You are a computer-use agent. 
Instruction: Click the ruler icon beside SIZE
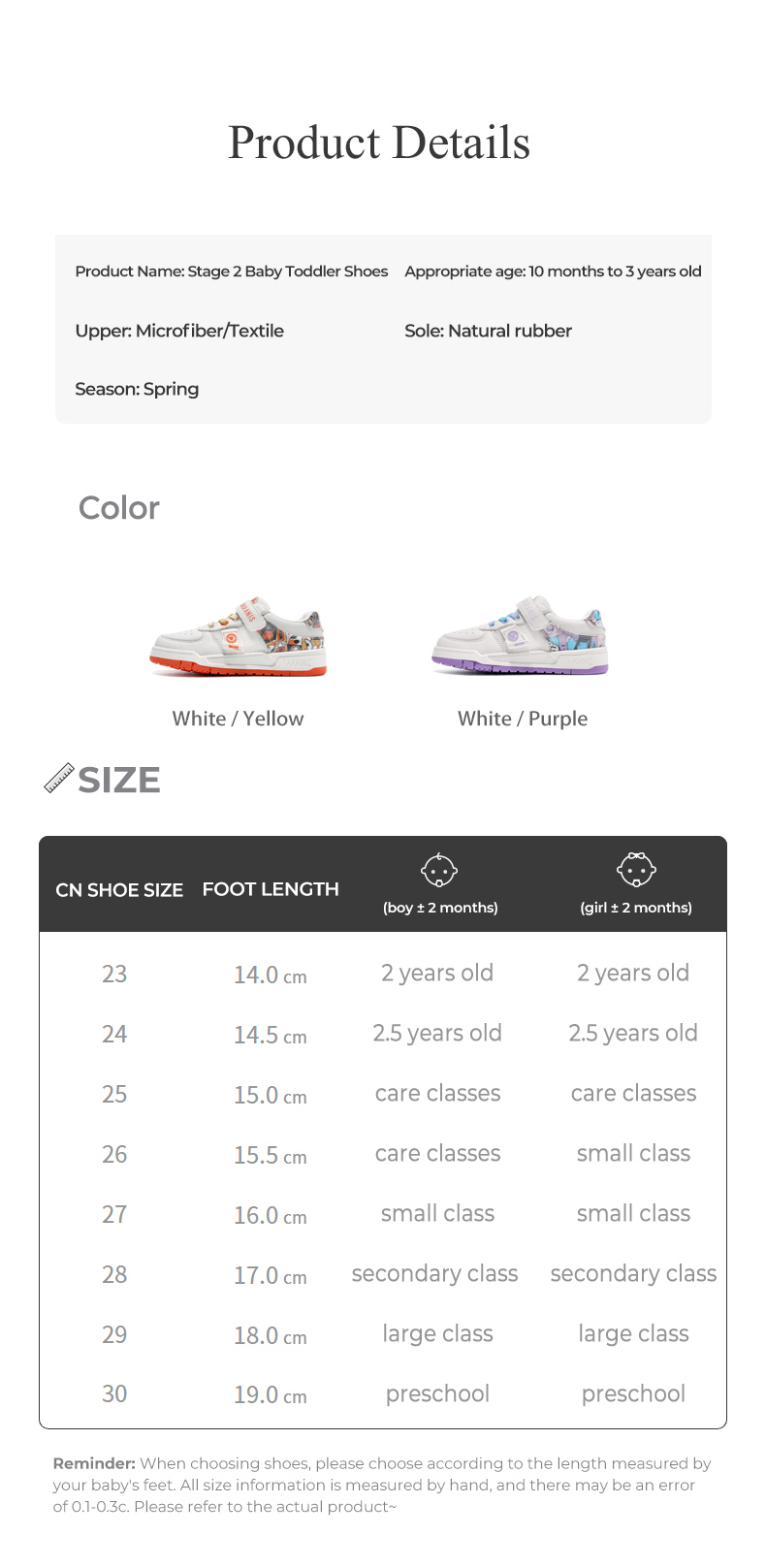[59, 779]
